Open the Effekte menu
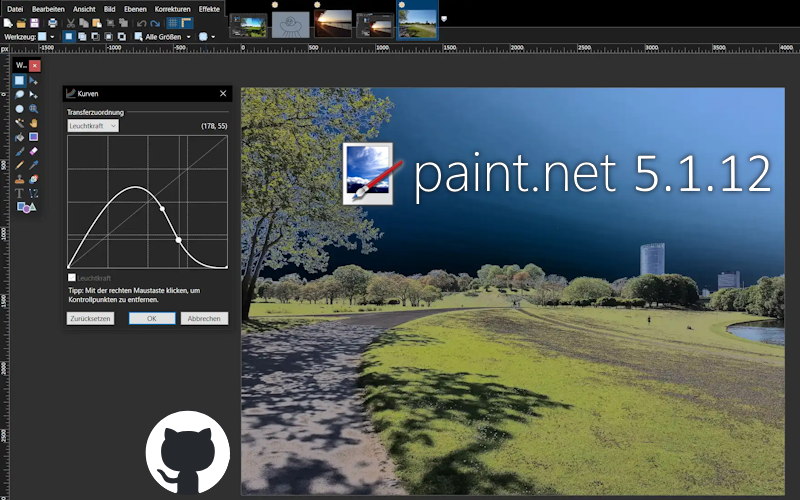Viewport: 800px width, 500px height. [x=209, y=8]
